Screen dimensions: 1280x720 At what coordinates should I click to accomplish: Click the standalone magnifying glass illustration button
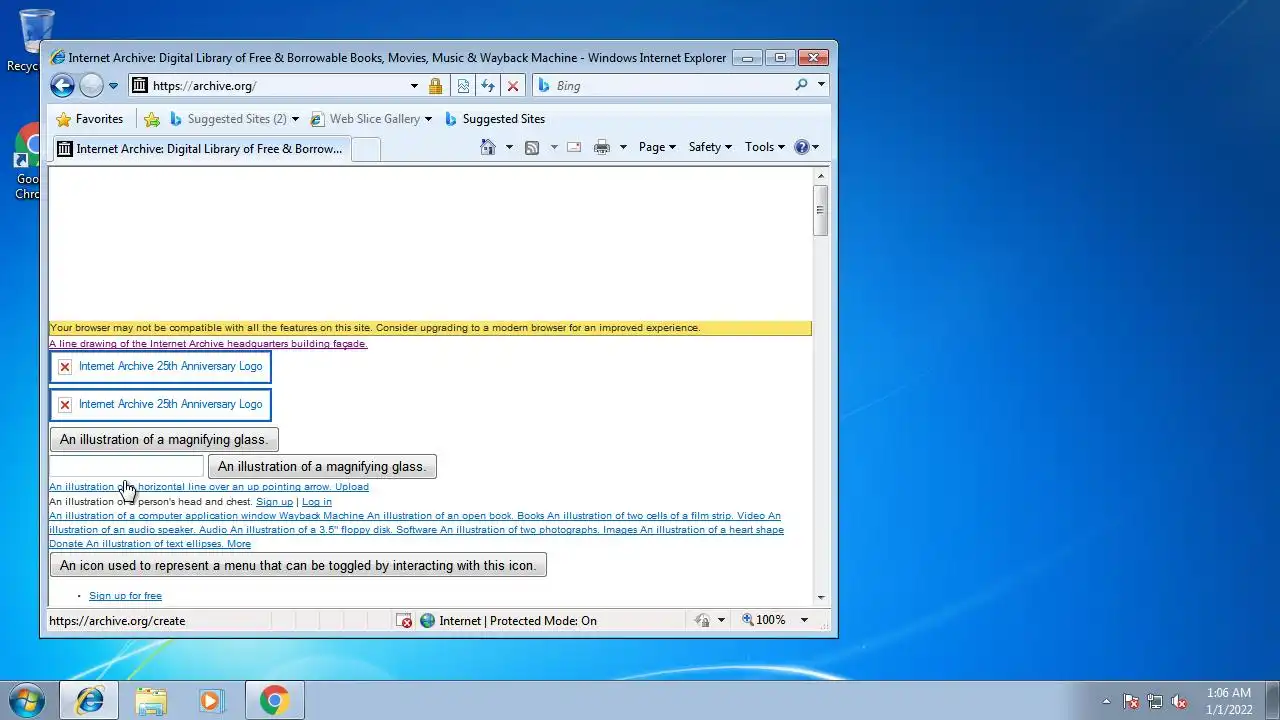(x=164, y=440)
